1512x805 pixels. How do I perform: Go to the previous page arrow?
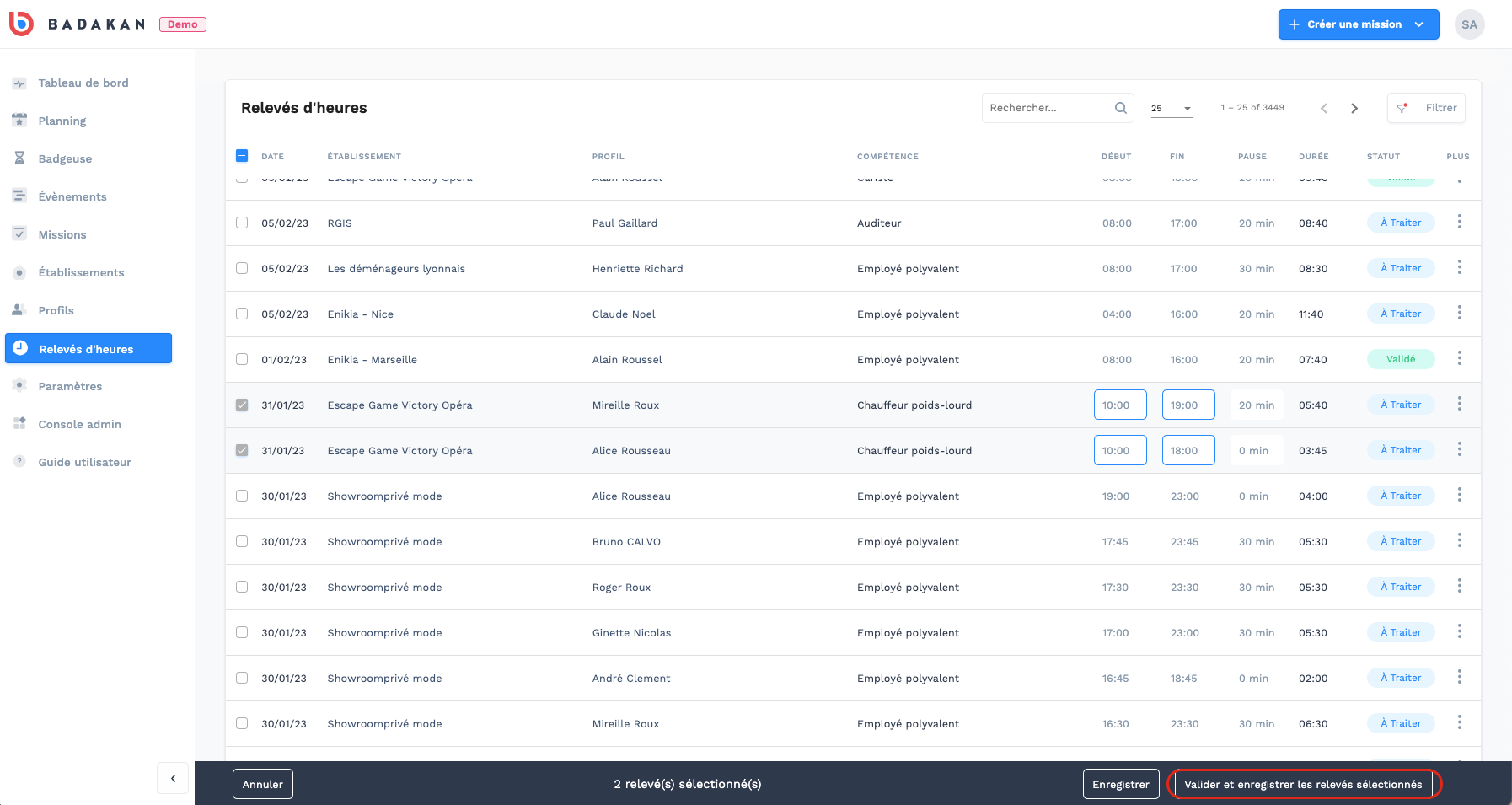pyautogui.click(x=1324, y=108)
